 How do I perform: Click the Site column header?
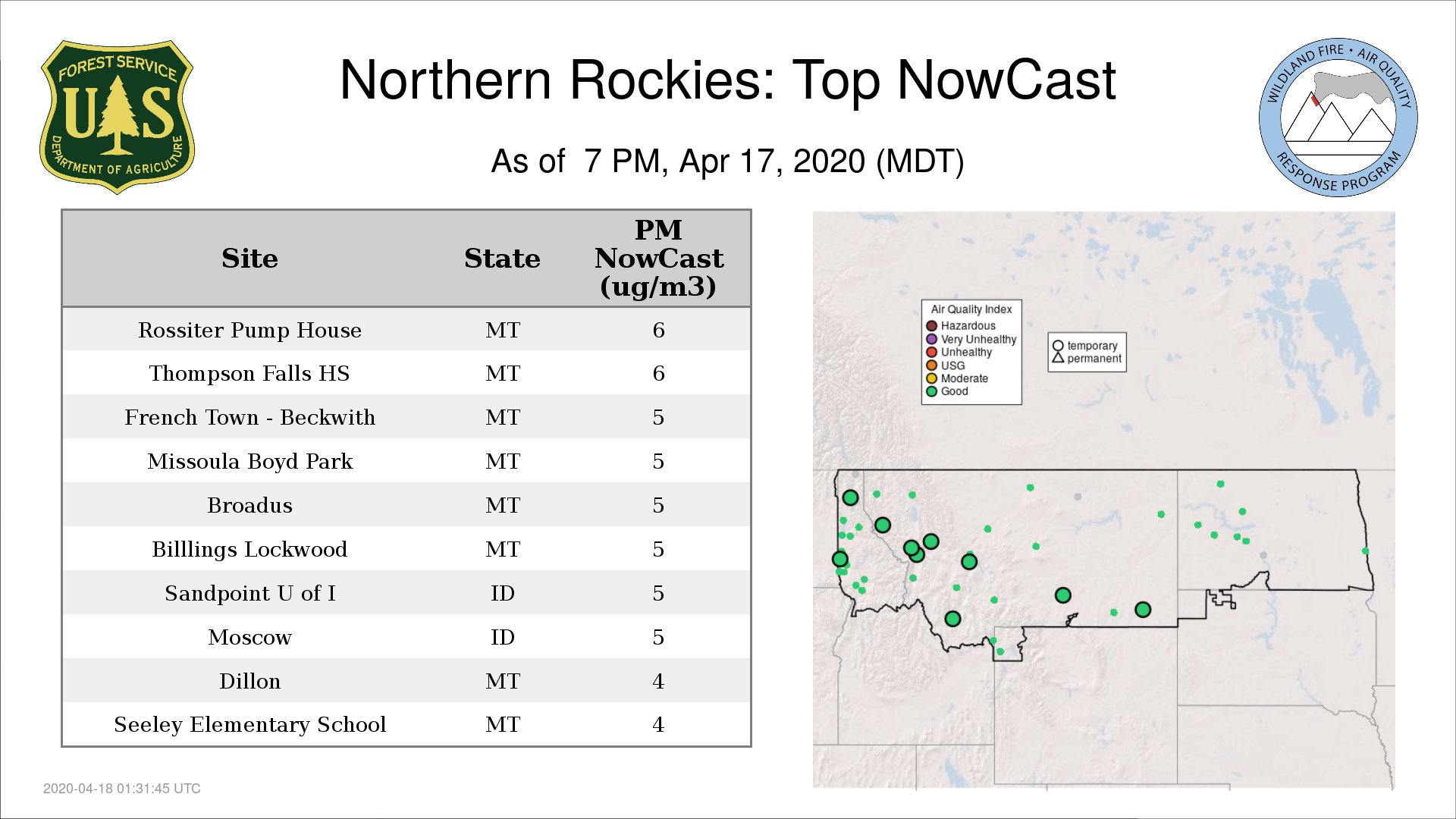point(249,259)
